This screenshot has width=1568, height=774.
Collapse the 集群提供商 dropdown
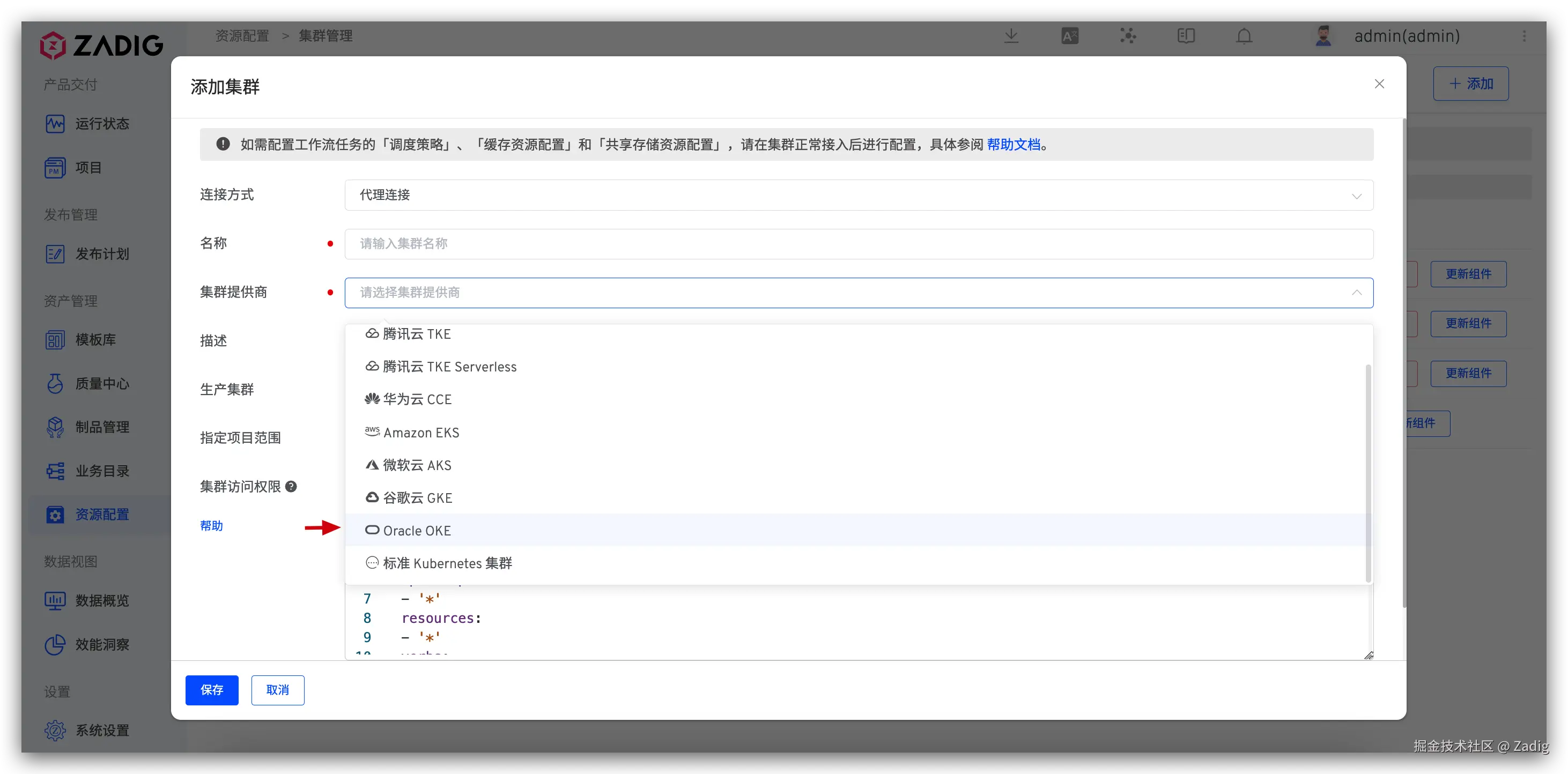[x=1356, y=293]
